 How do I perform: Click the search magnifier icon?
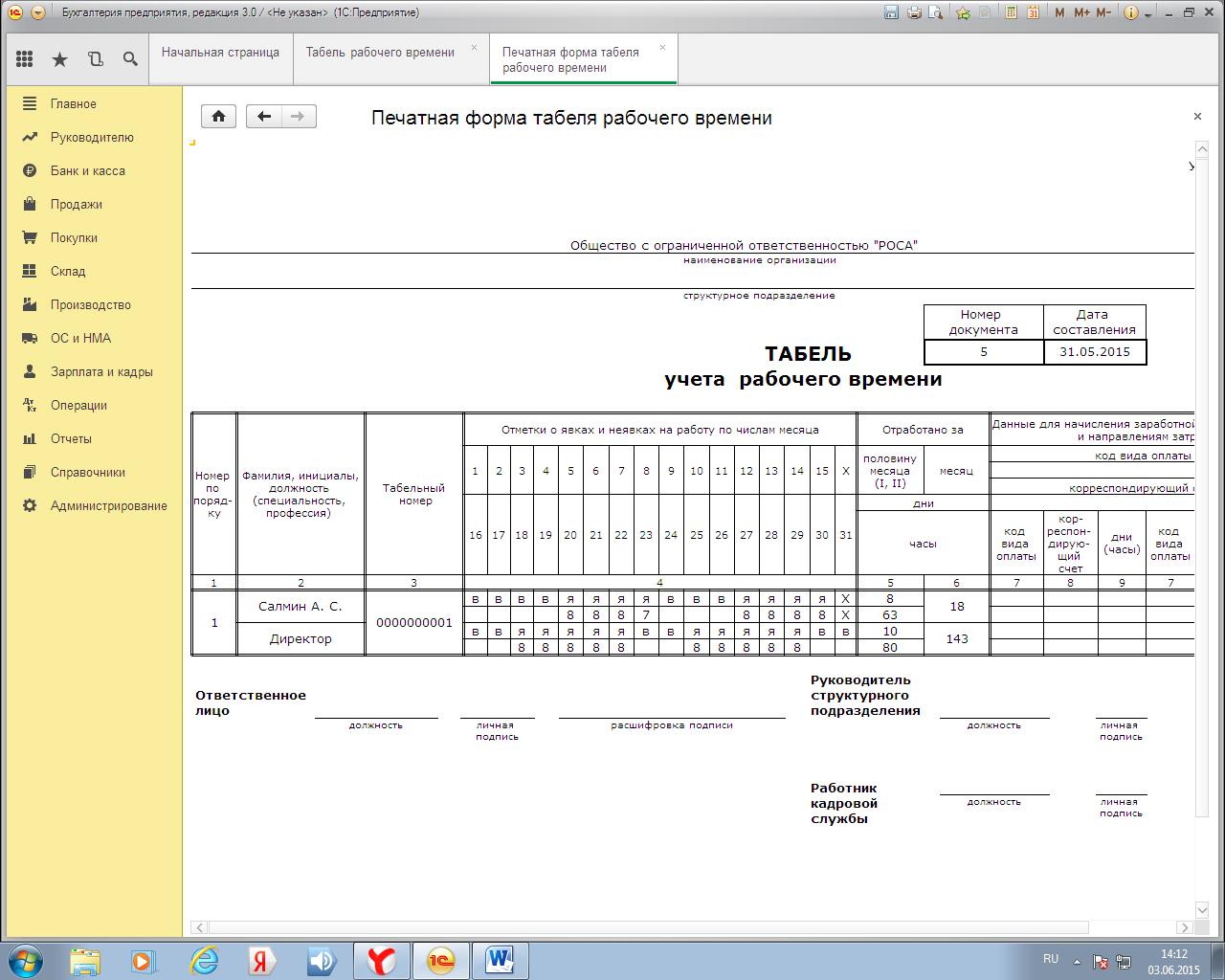[x=130, y=59]
